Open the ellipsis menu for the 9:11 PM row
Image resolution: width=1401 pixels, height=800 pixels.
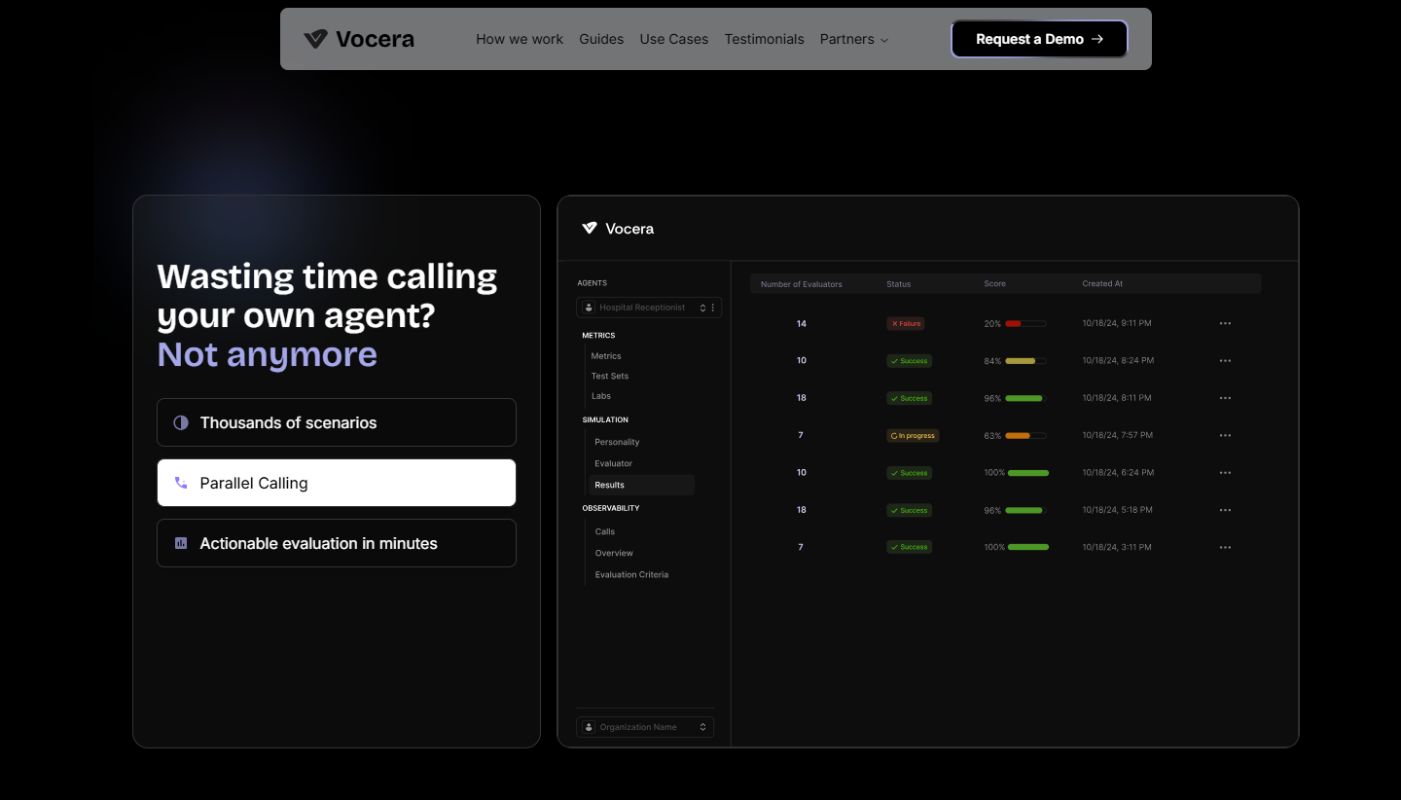tap(1225, 324)
